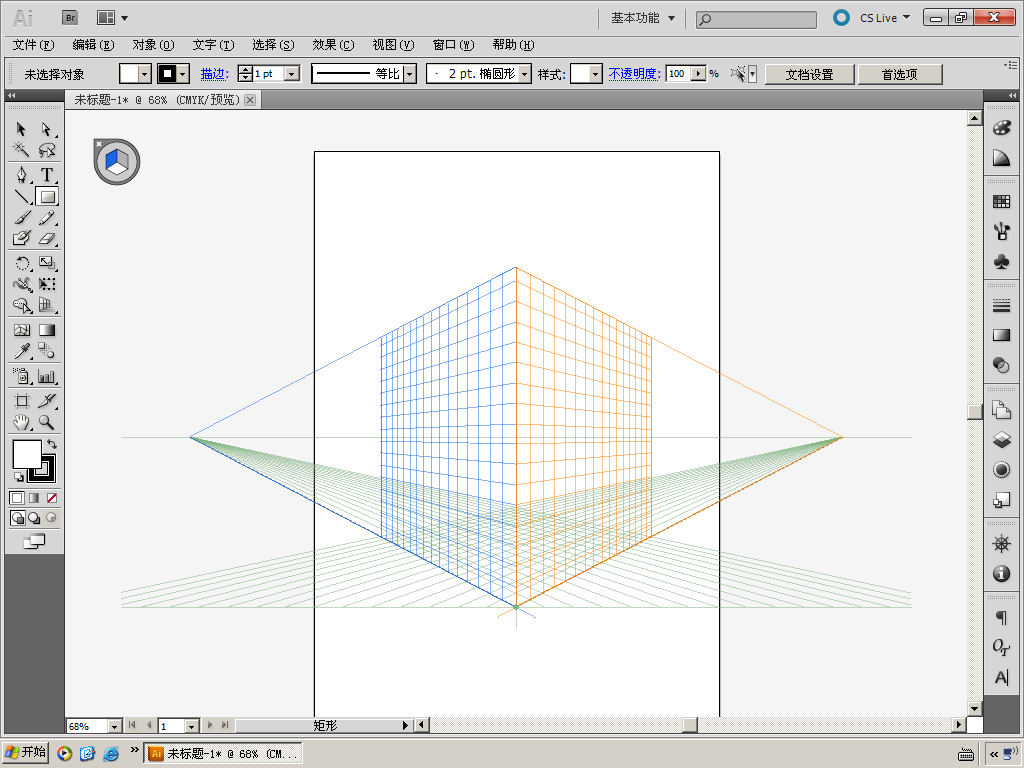Click the perspective plane switching widget cube

click(x=117, y=162)
